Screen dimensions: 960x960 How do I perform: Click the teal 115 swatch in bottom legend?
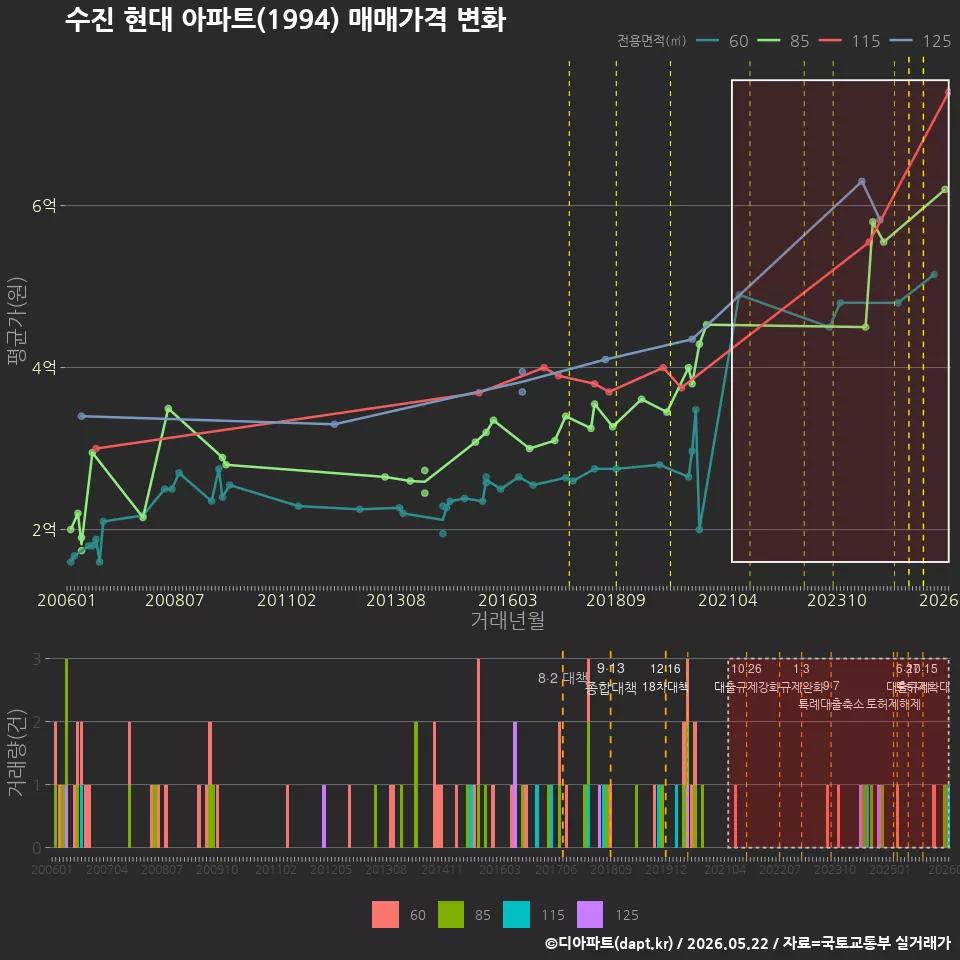click(x=516, y=915)
